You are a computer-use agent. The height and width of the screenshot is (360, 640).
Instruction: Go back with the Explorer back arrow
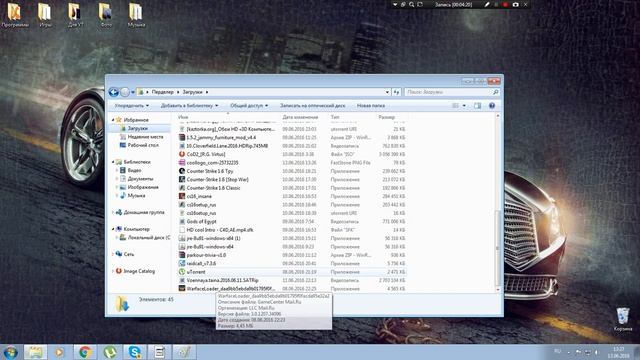pyautogui.click(x=114, y=92)
